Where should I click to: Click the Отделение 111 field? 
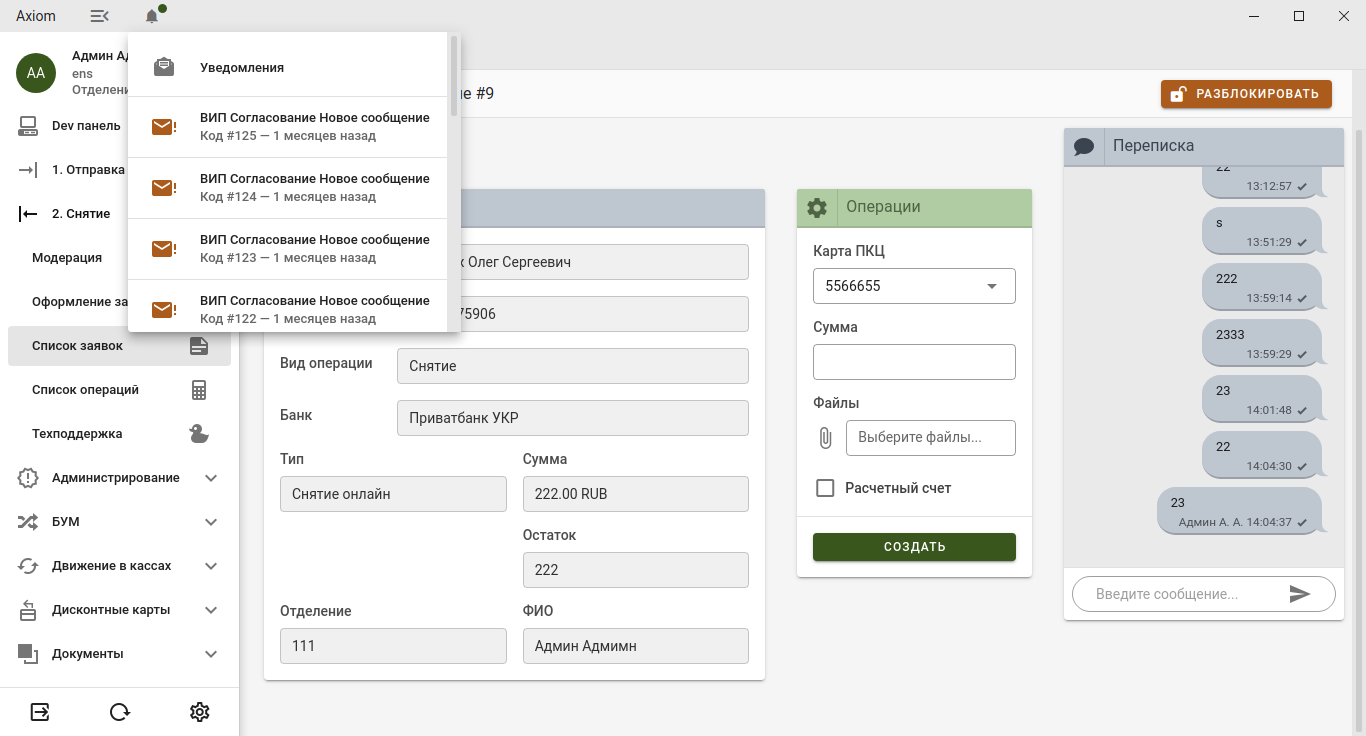(x=393, y=646)
